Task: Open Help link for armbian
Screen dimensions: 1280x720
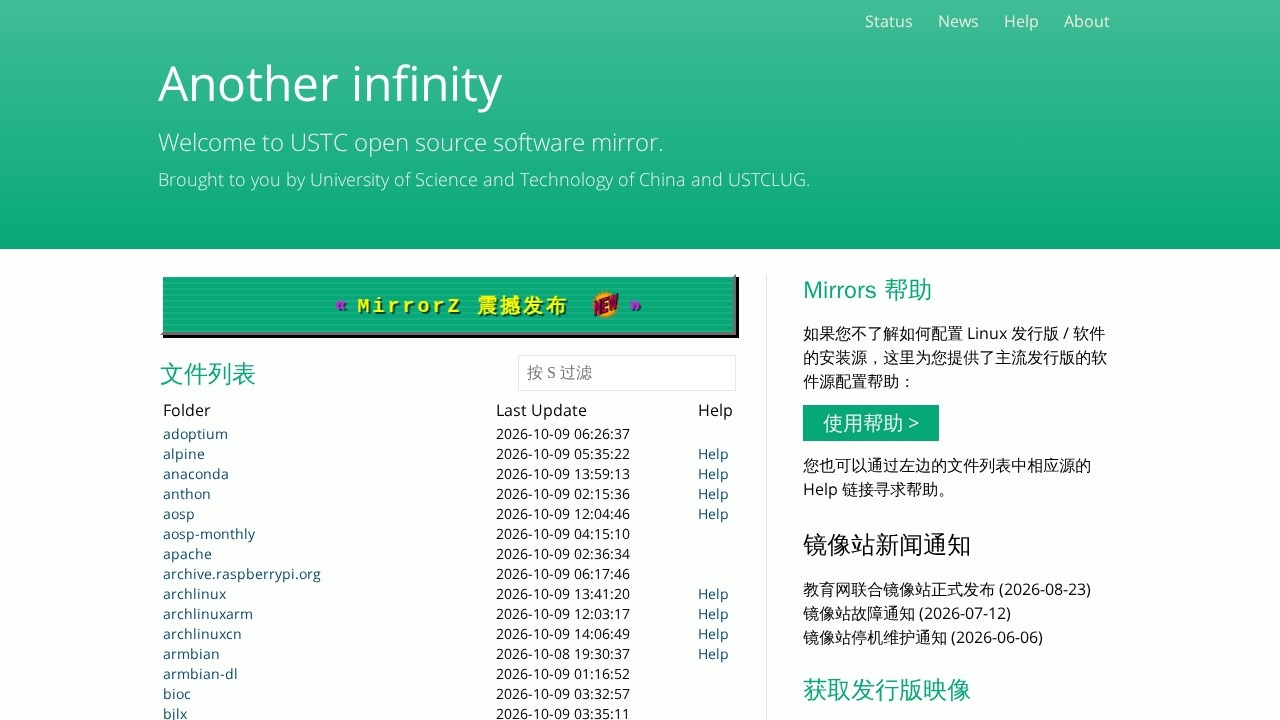Action: [713, 654]
